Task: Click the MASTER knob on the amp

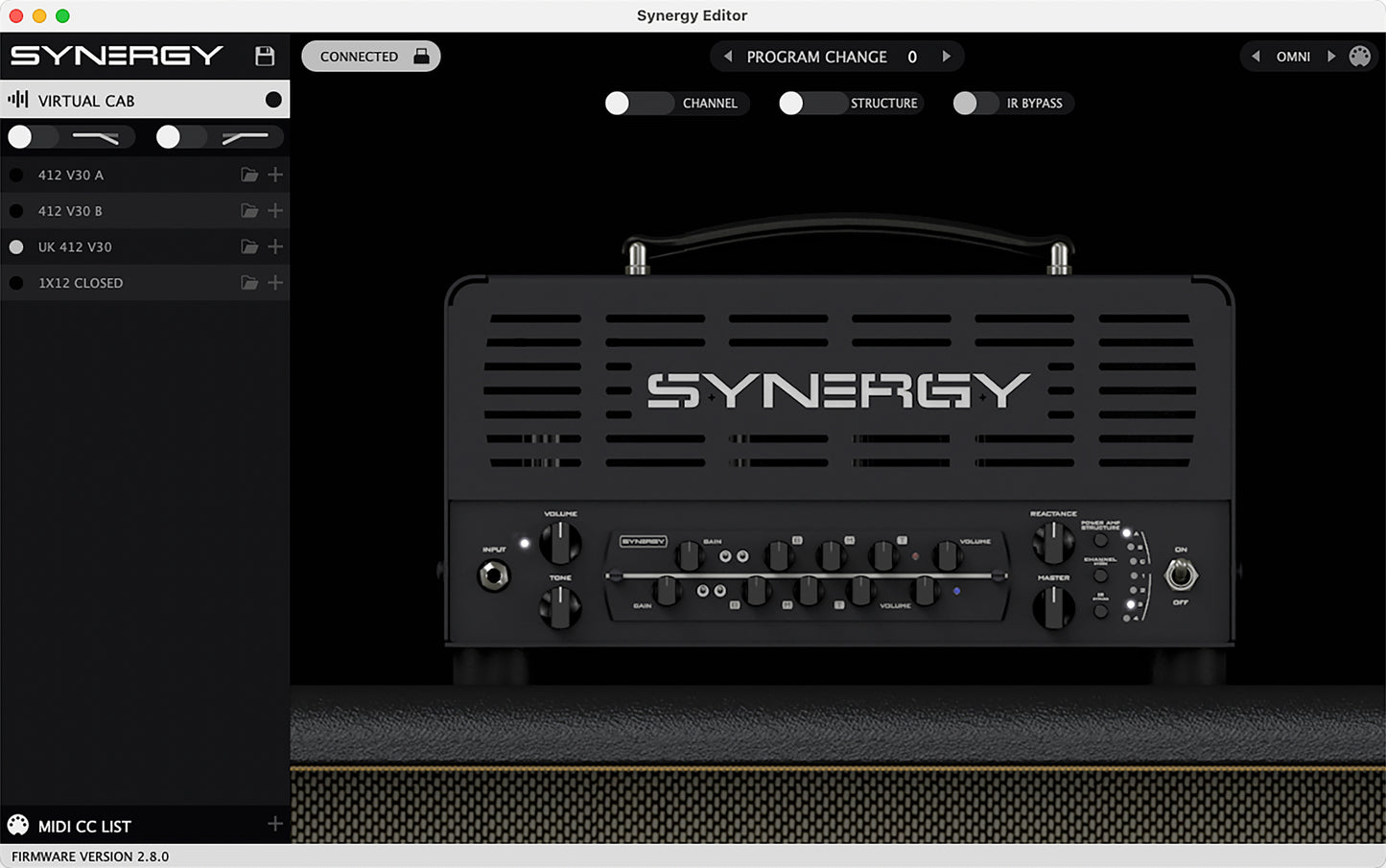Action: pos(1053,607)
